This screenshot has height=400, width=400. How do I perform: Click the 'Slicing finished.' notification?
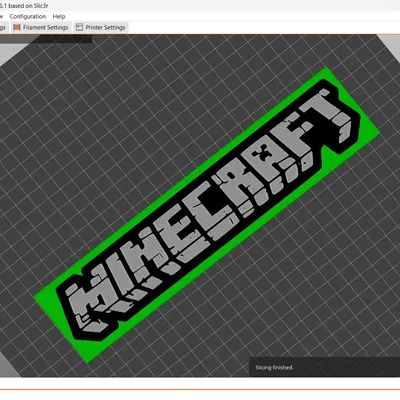[x=325, y=367]
